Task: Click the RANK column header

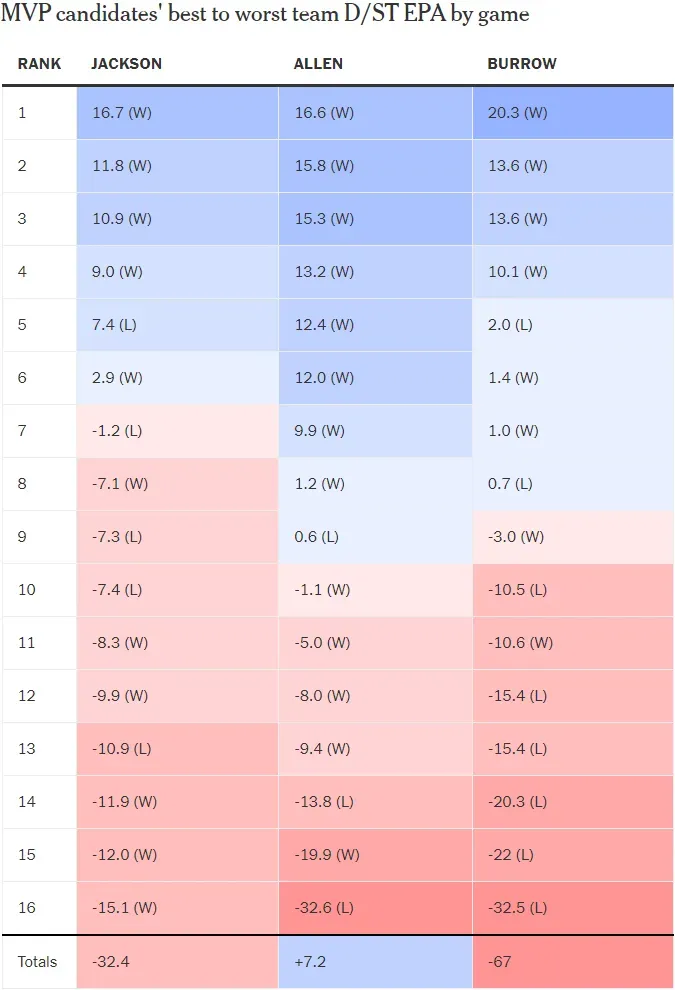Action: [40, 64]
